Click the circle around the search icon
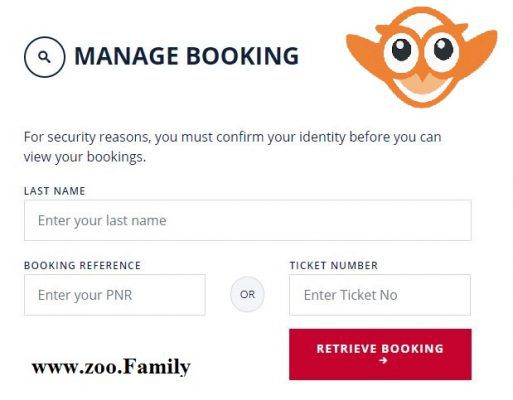 coord(44,57)
